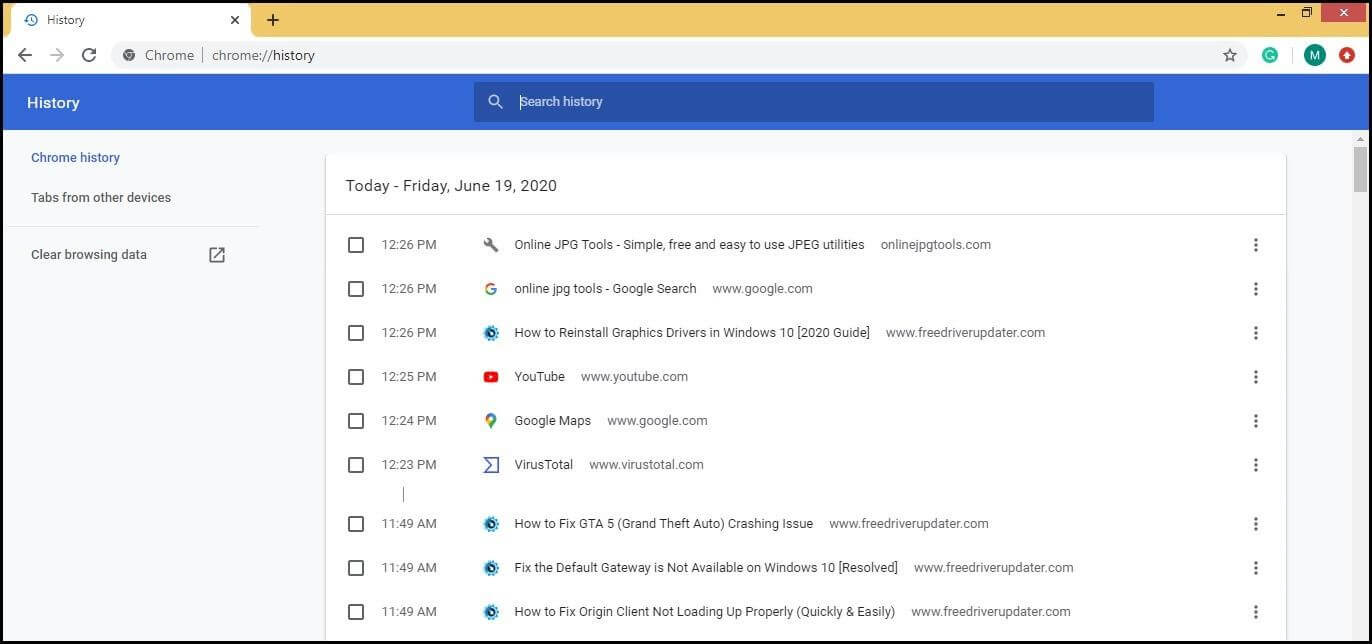Screen dimensions: 1372x644
Task: Click the onlinejpgtools.com domain text
Action: pyautogui.click(x=936, y=245)
